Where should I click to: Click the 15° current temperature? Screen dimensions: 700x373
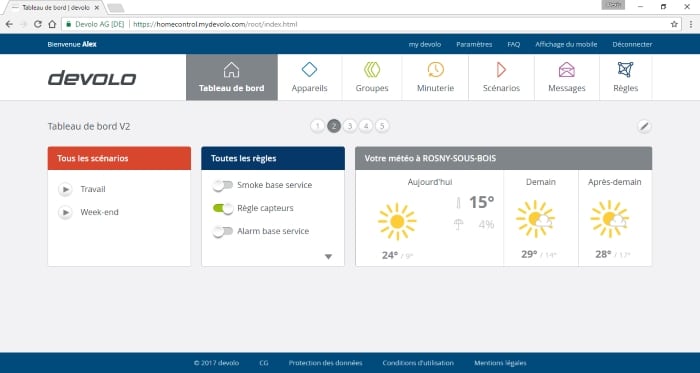pos(481,202)
